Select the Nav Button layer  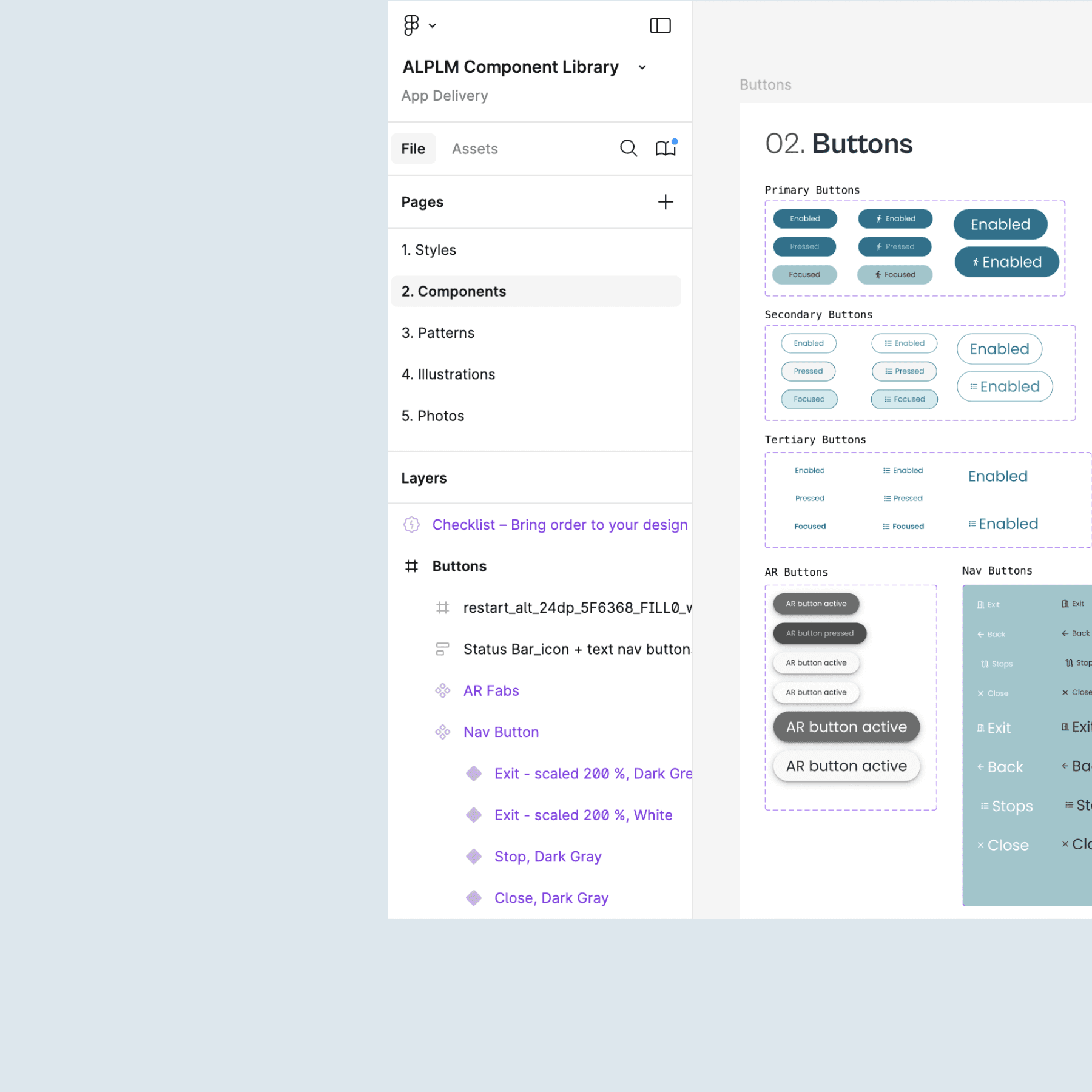(501, 732)
